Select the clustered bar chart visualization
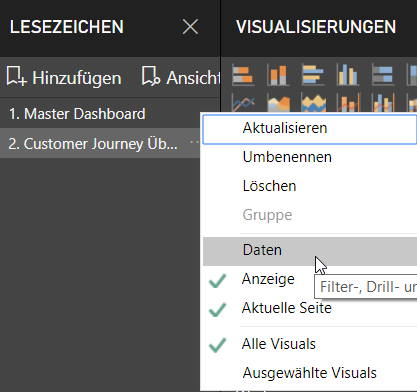 313,75
